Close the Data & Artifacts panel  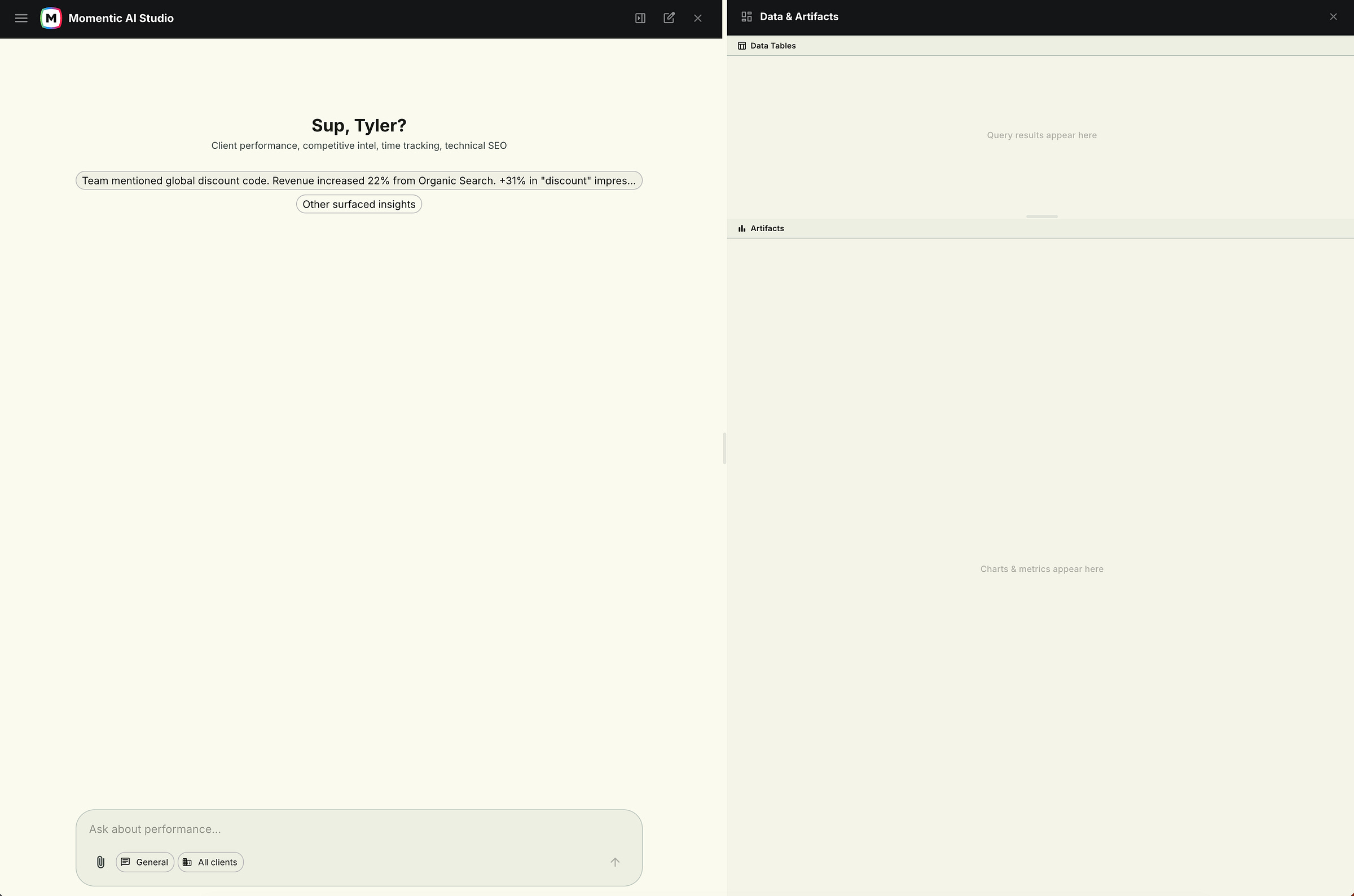[x=1333, y=16]
